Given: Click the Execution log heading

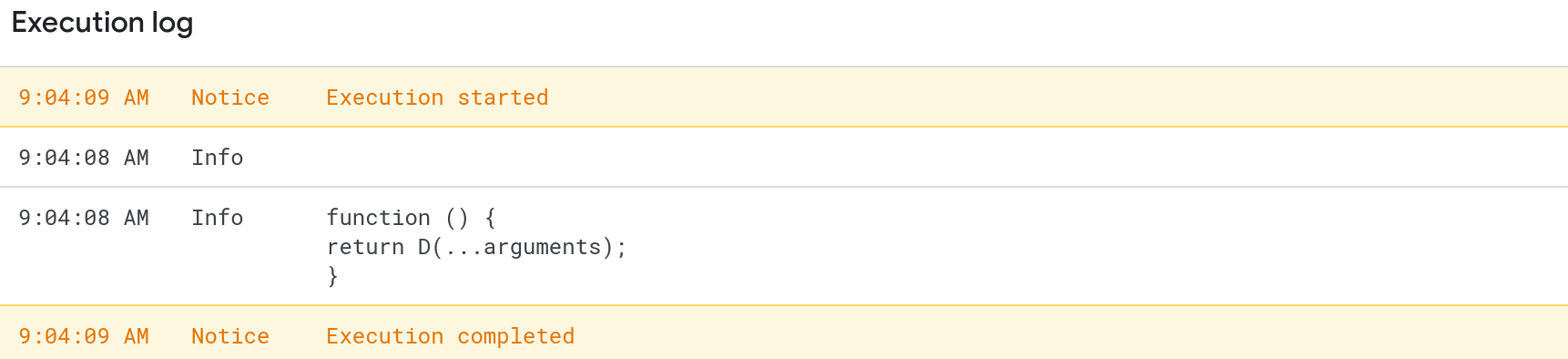Looking at the screenshot, I should pos(102,23).
